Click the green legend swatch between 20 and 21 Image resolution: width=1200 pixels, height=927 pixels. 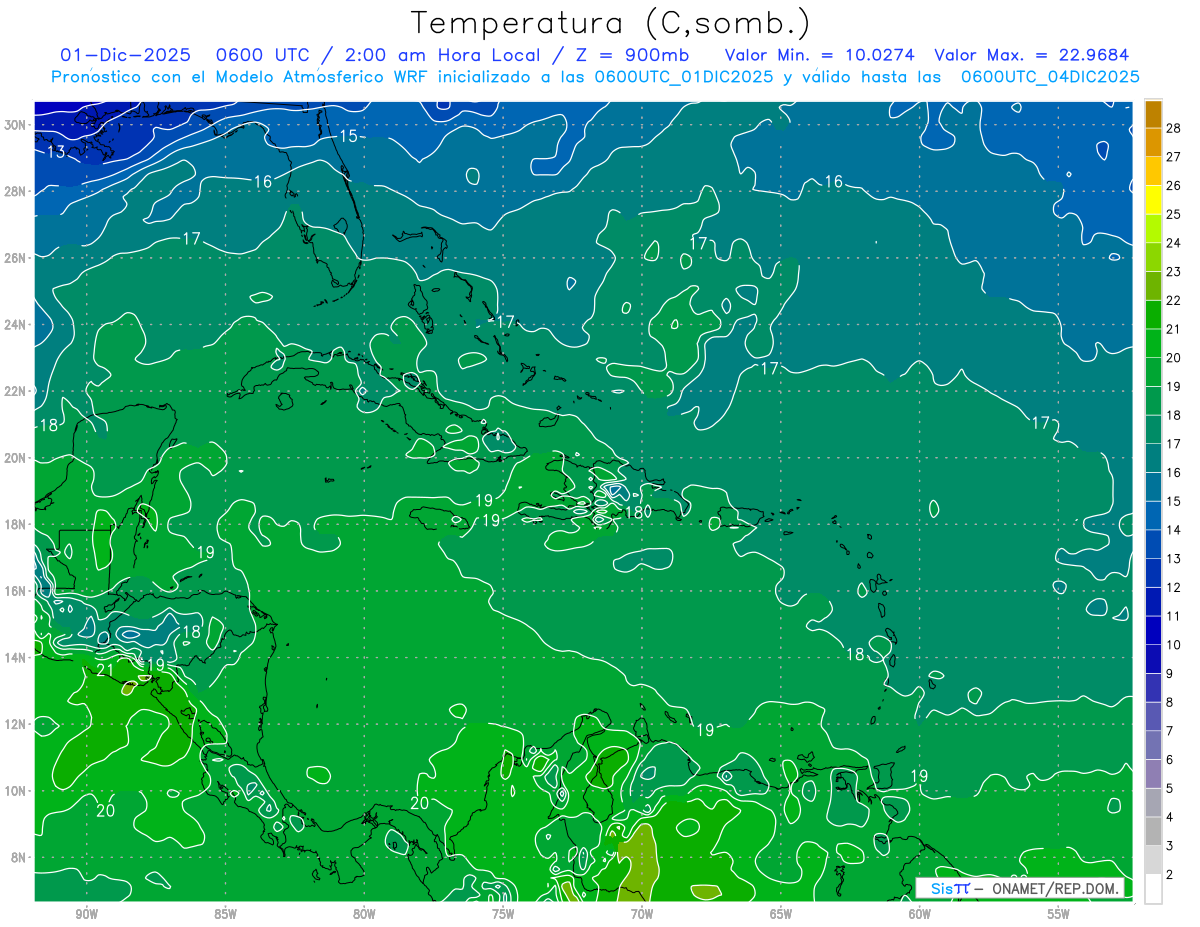1153,343
